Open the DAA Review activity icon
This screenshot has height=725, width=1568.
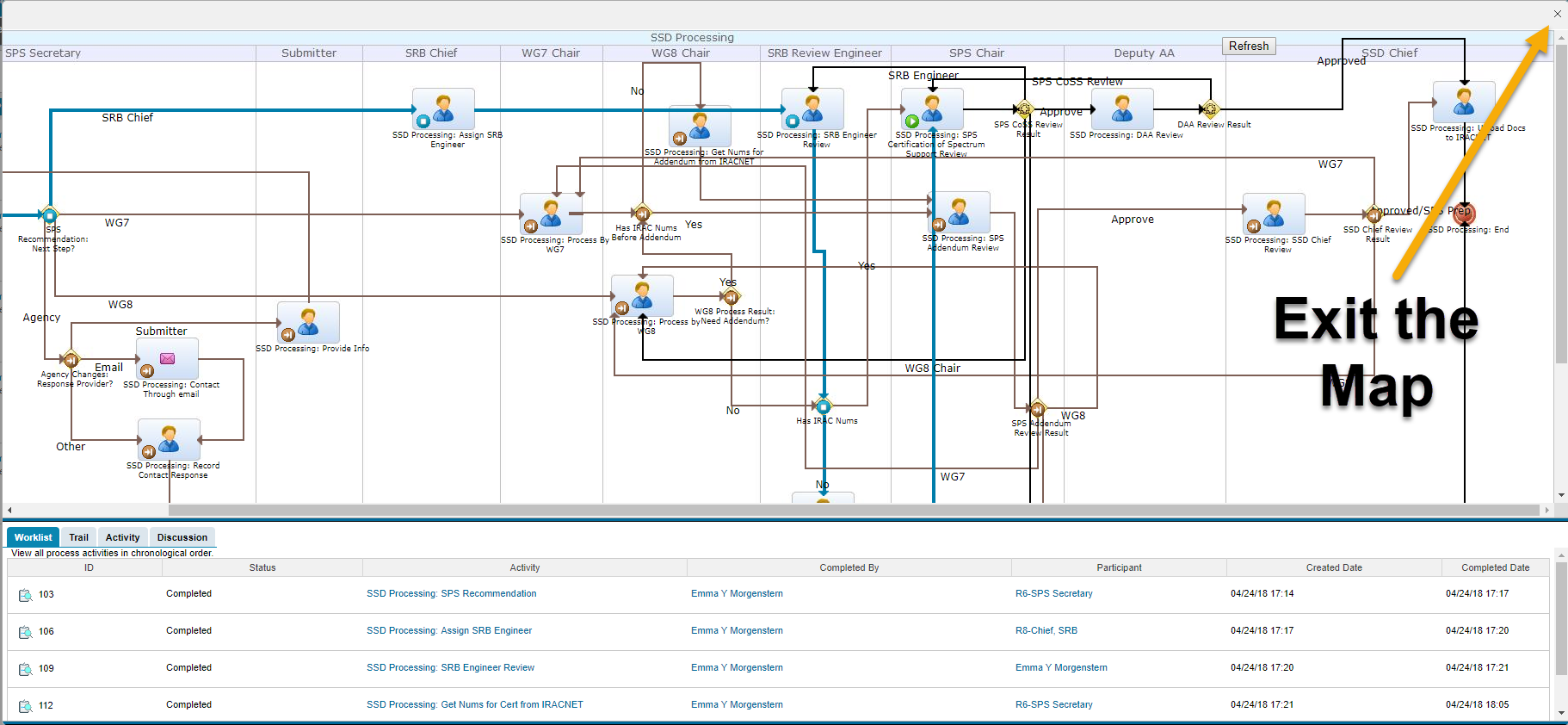pyautogui.click(x=1122, y=108)
